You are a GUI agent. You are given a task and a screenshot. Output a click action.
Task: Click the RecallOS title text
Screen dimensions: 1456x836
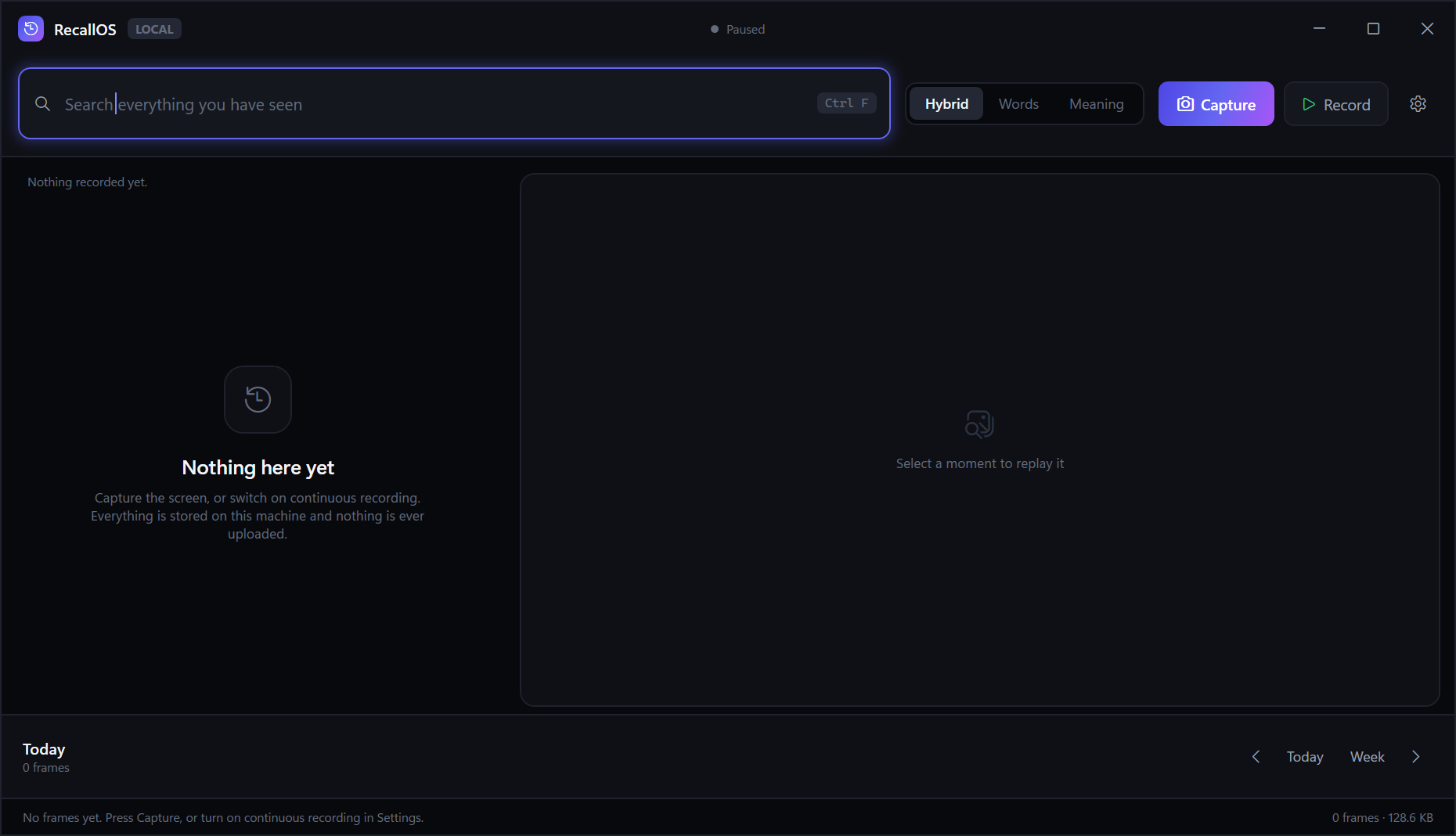85,29
